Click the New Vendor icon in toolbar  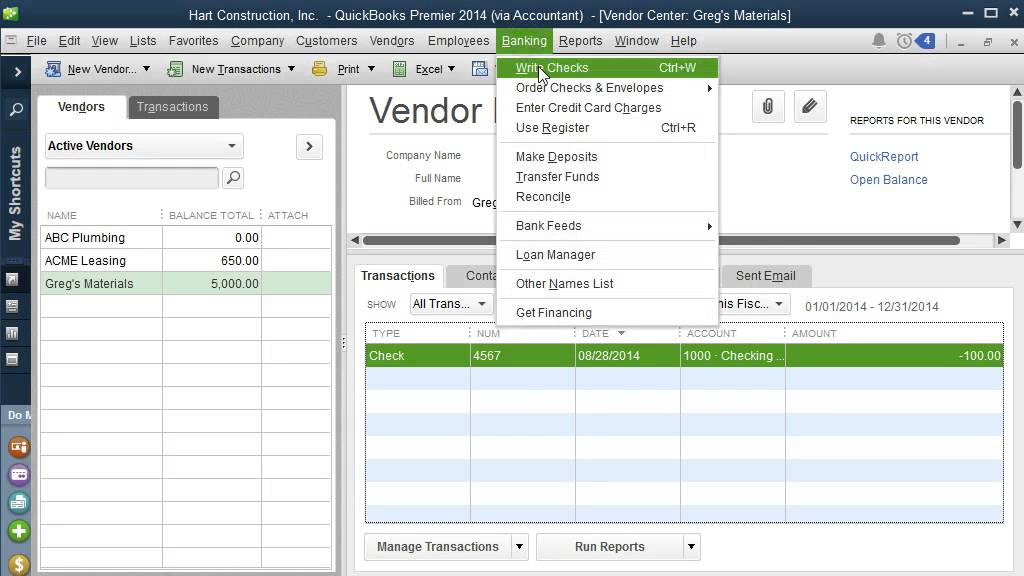53,69
